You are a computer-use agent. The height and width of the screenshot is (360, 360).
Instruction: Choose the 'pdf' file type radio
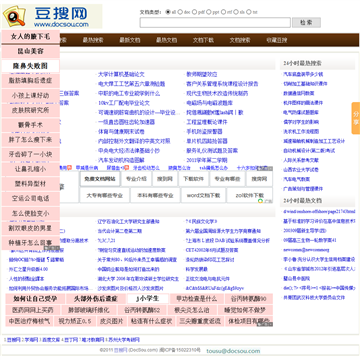(x=194, y=12)
